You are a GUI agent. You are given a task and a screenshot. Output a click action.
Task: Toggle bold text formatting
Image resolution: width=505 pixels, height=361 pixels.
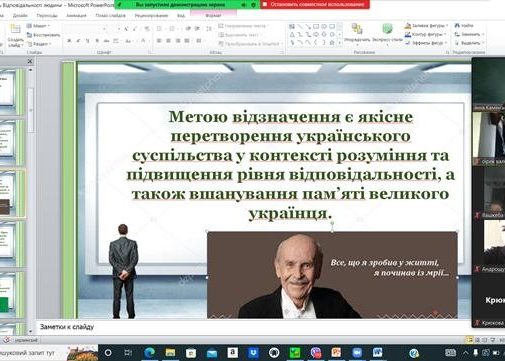pos(69,41)
